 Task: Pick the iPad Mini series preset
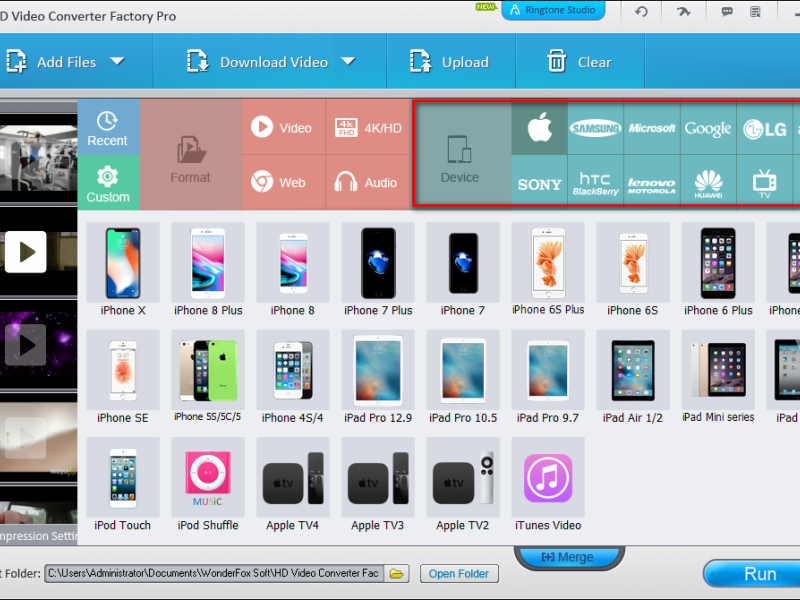point(718,378)
